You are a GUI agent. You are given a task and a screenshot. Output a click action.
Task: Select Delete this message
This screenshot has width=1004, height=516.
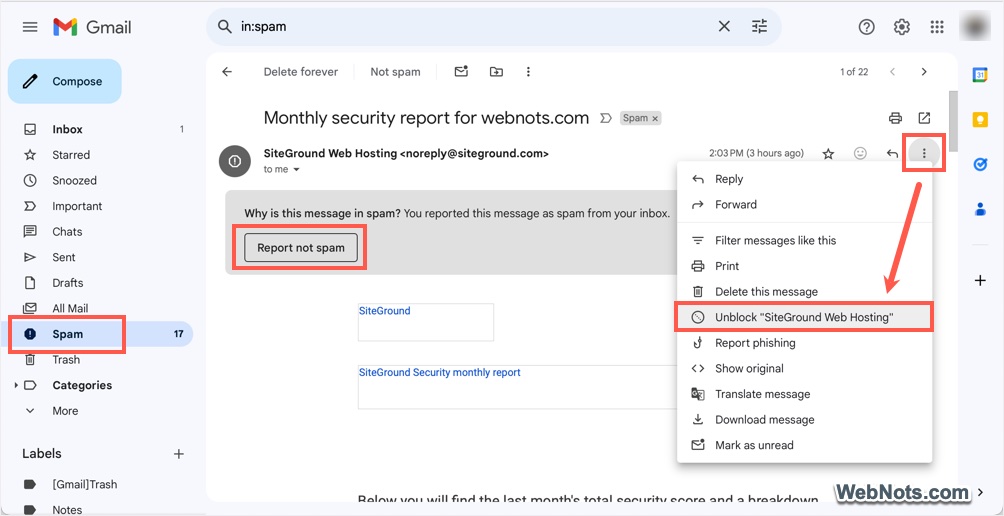(804, 292)
